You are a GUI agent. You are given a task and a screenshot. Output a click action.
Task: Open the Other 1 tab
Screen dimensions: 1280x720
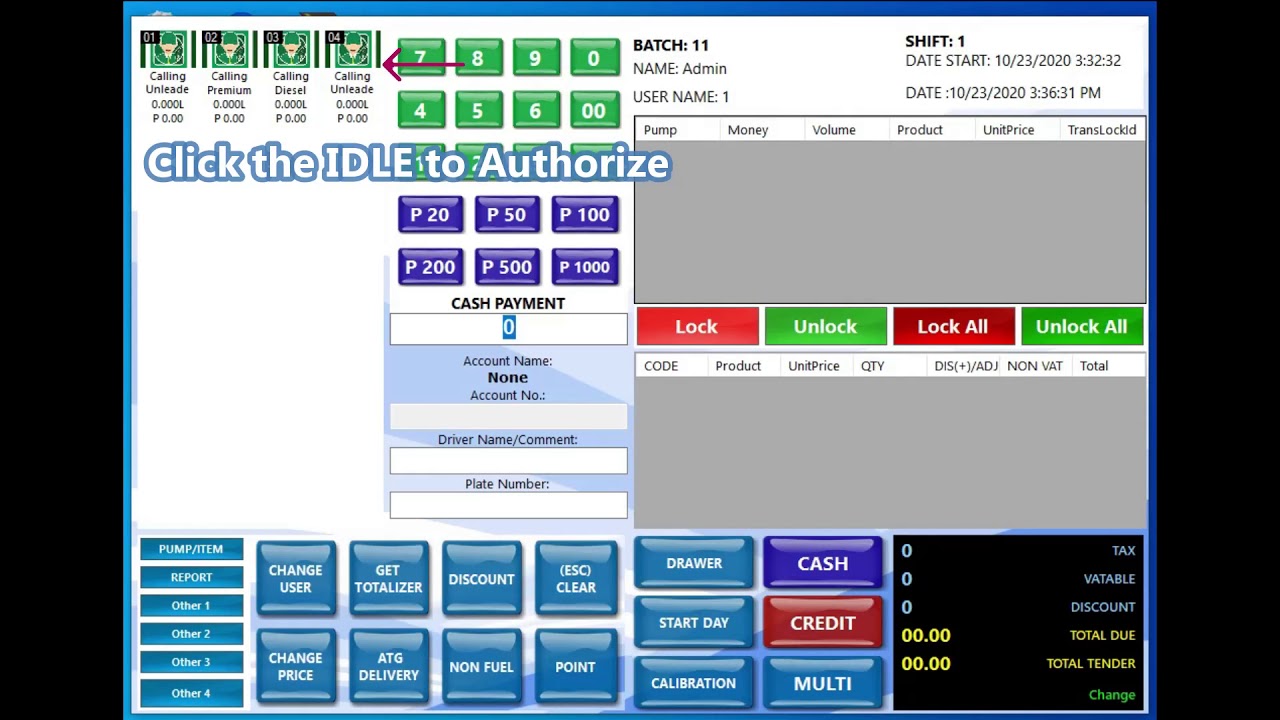191,605
